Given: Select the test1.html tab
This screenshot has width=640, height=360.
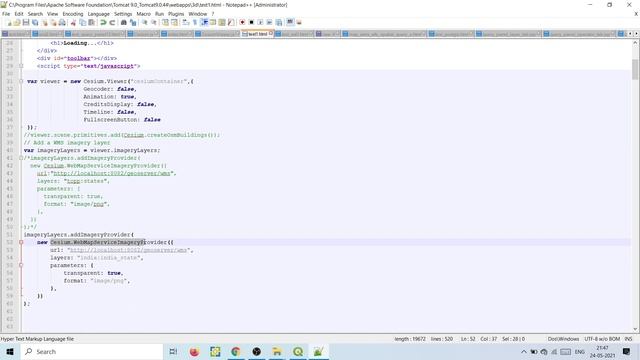Looking at the screenshot, I should click(x=257, y=34).
